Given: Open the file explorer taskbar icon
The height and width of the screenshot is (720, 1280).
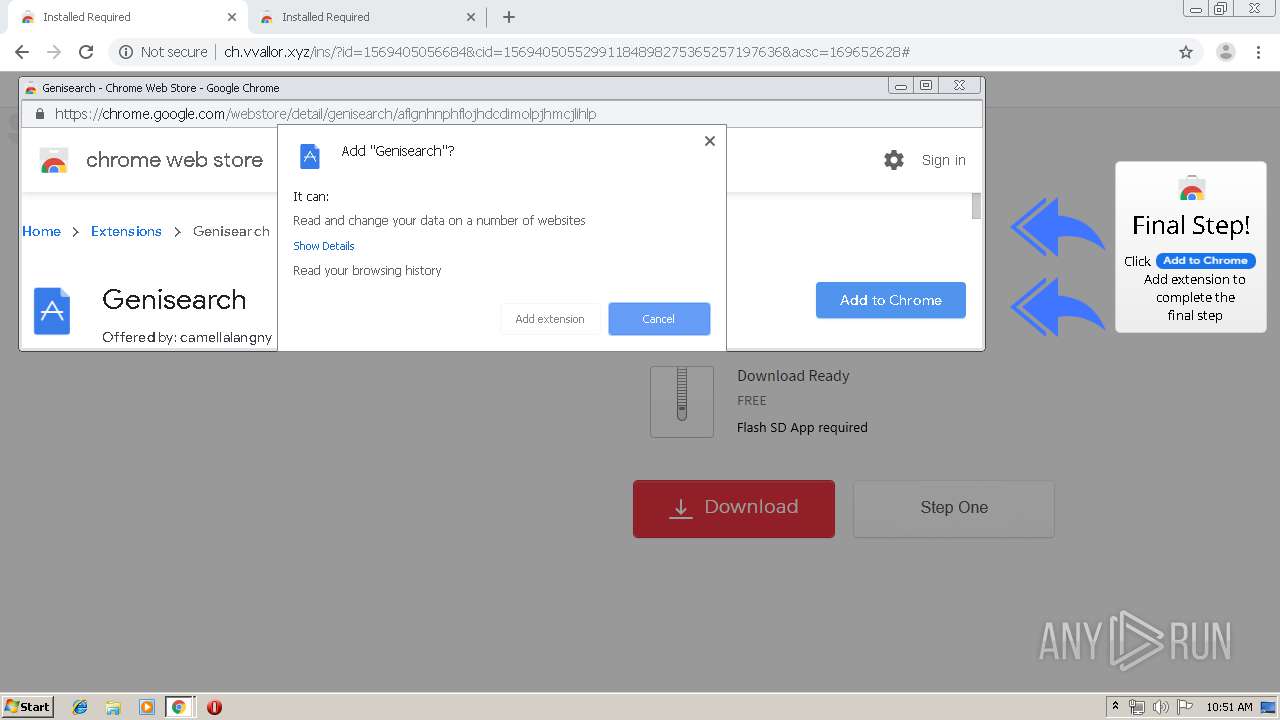Looking at the screenshot, I should tap(113, 707).
